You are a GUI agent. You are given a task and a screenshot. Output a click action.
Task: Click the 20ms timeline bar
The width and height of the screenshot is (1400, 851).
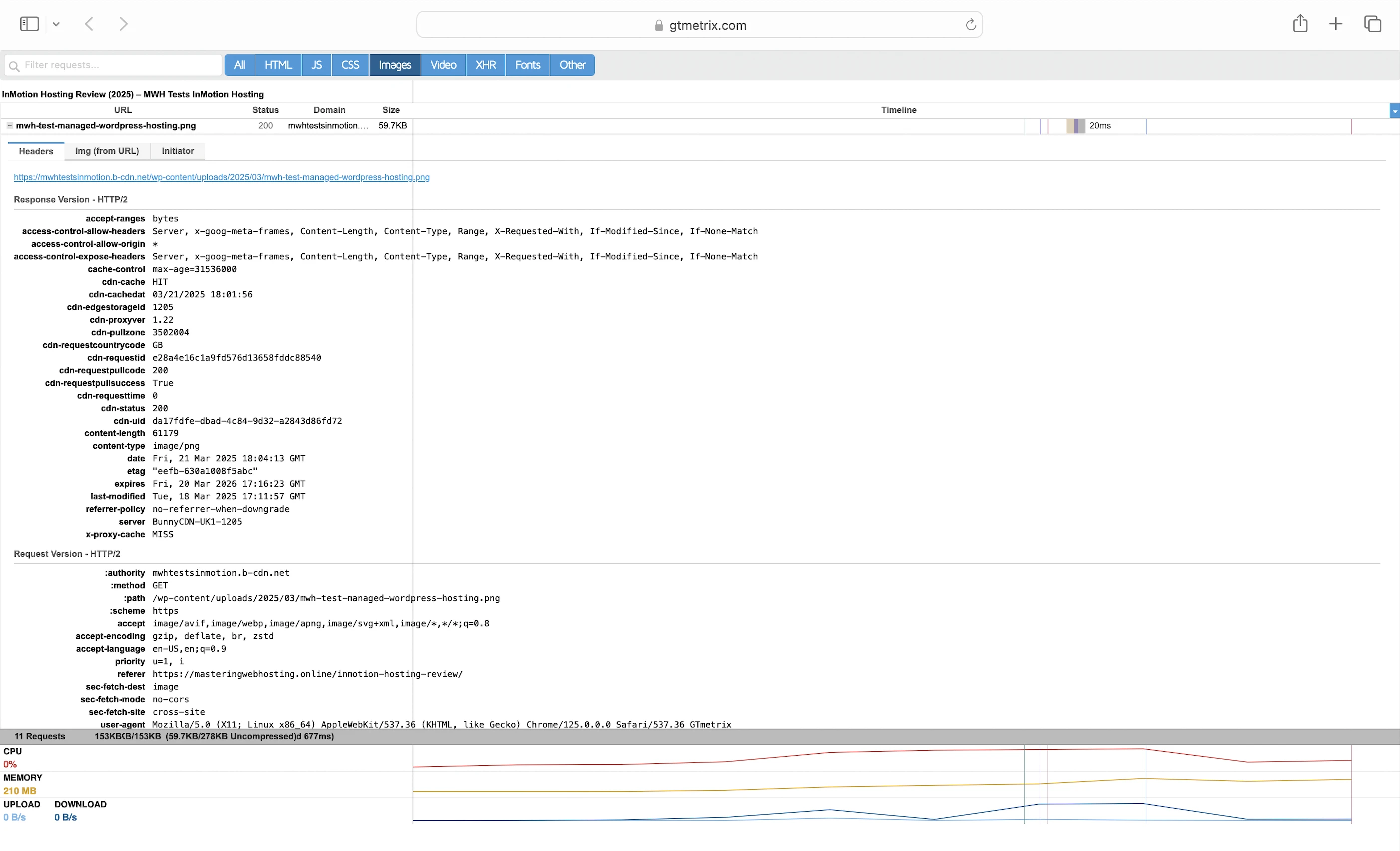(x=1075, y=126)
